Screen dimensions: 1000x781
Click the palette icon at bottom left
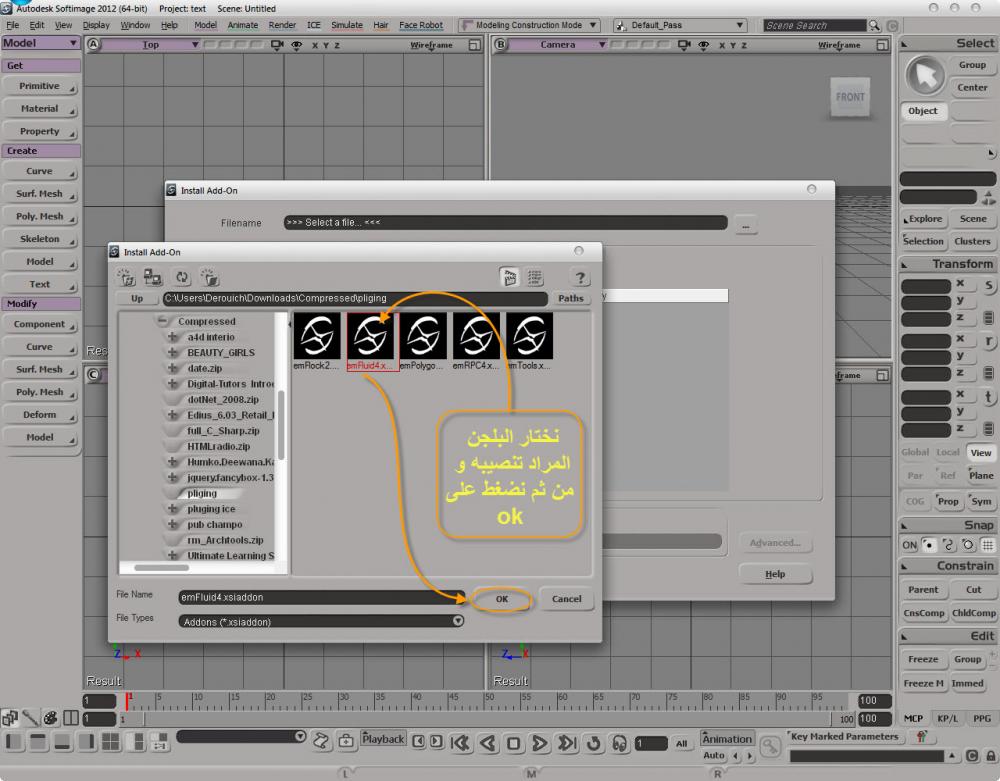(x=50, y=718)
